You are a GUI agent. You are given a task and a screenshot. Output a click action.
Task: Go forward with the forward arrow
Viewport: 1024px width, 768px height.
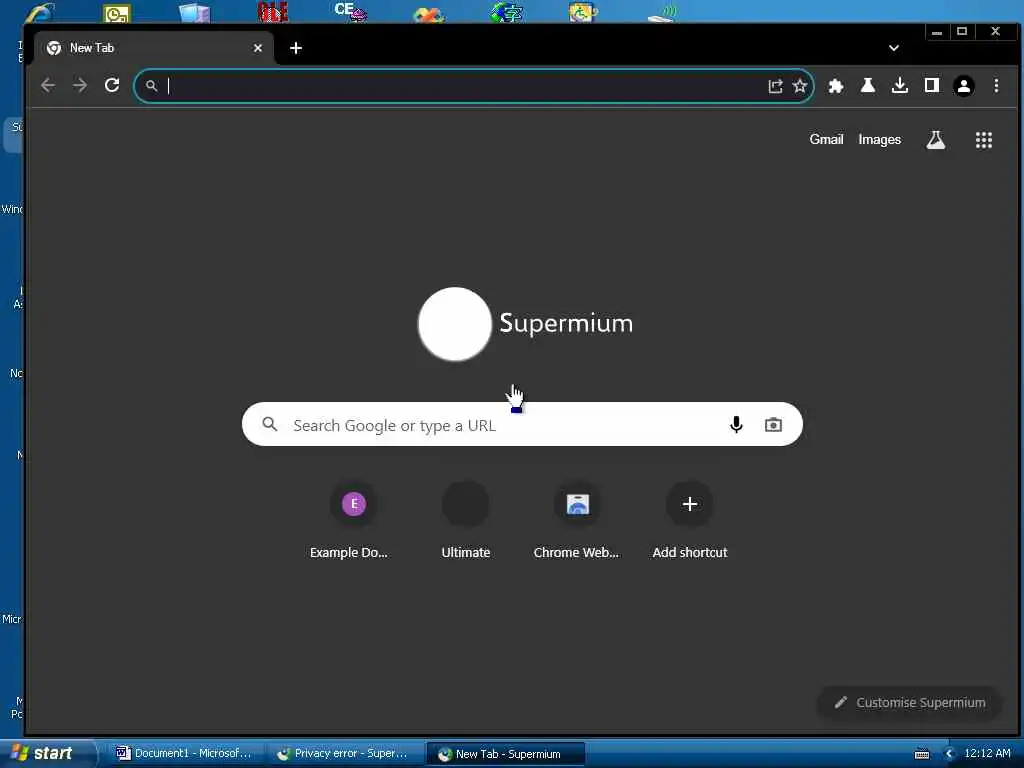tap(80, 86)
